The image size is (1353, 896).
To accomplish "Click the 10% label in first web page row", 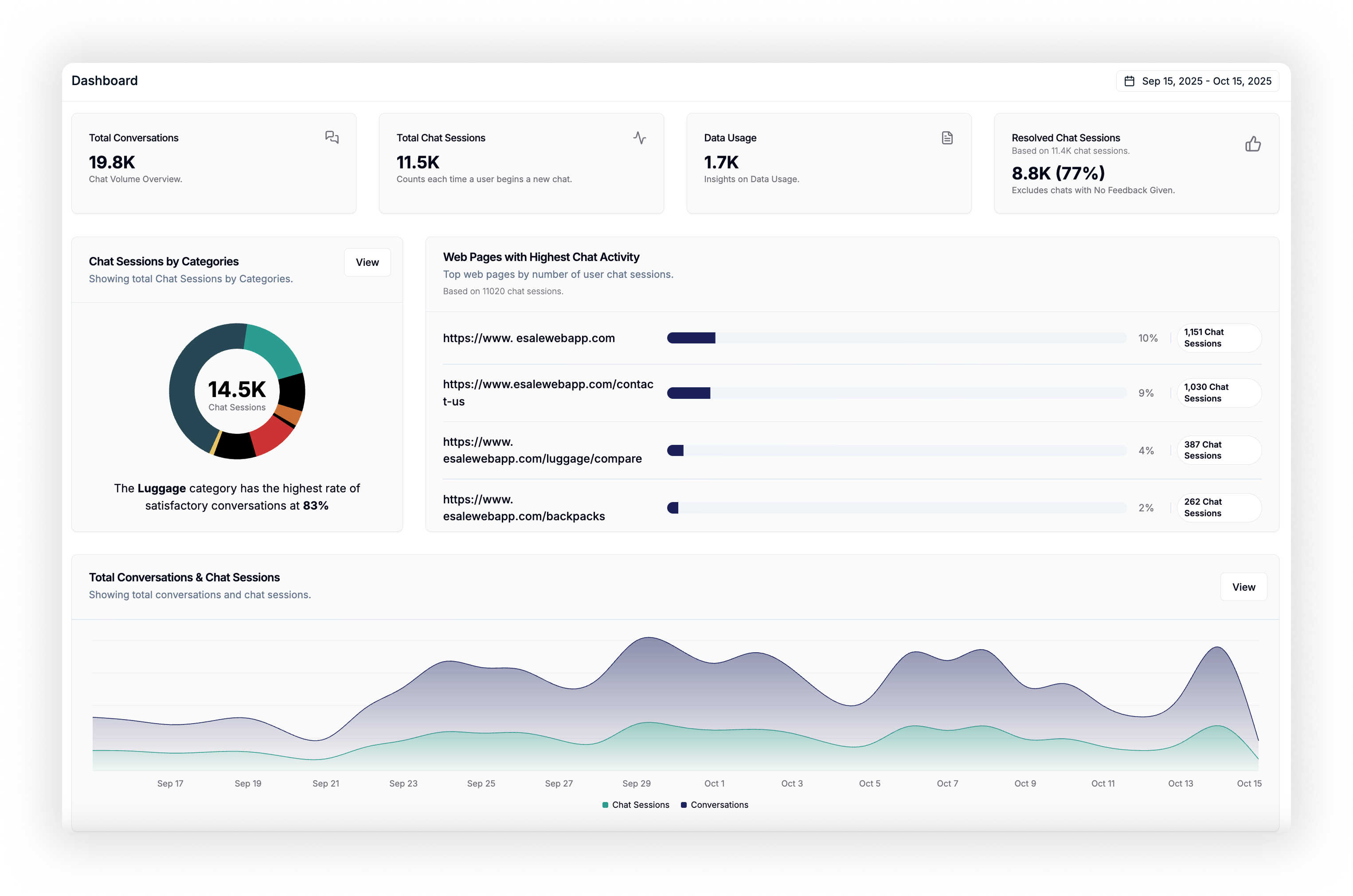I will point(1148,338).
